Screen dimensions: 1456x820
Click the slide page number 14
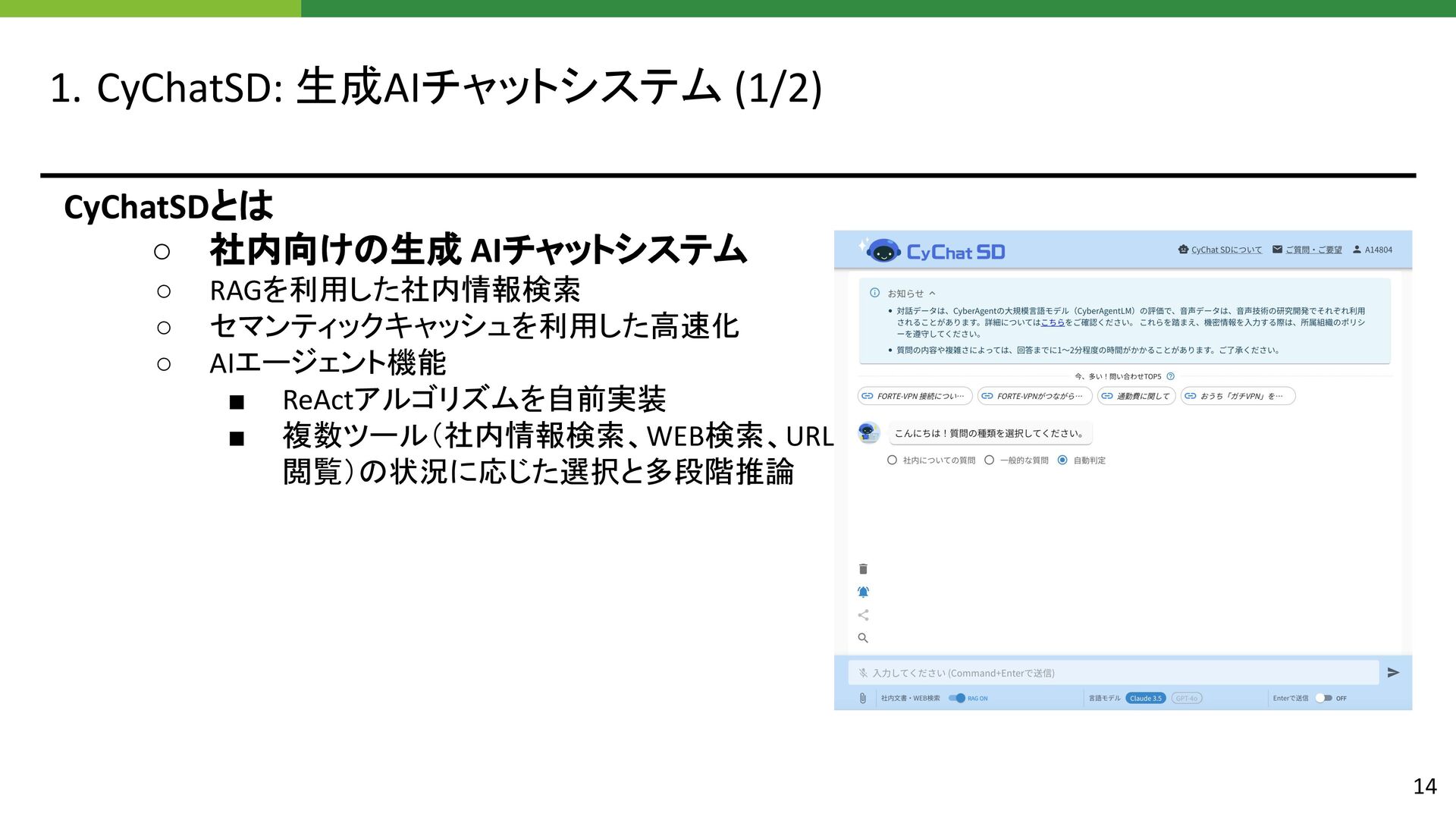click(x=1425, y=786)
